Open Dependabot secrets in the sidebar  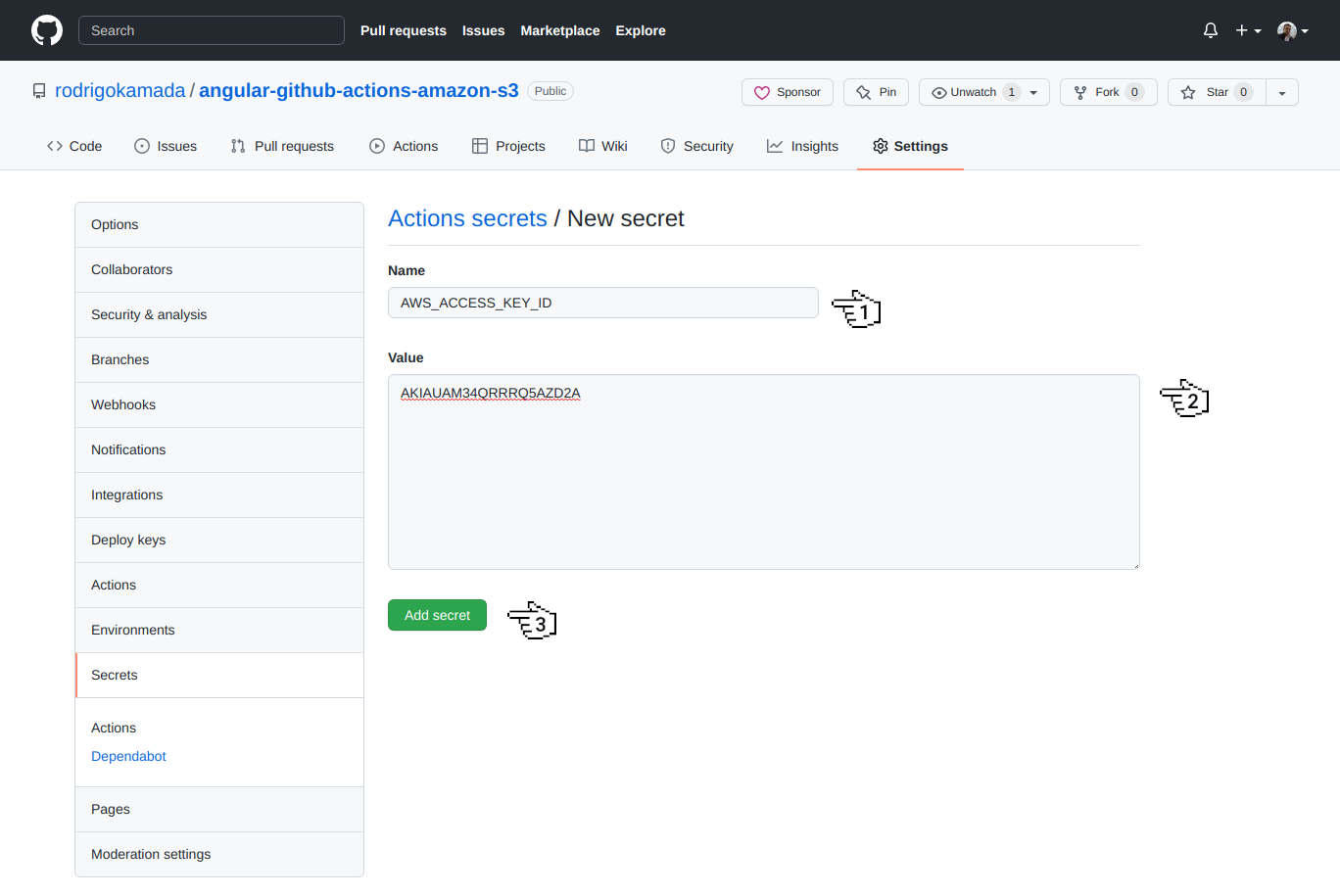(x=128, y=756)
